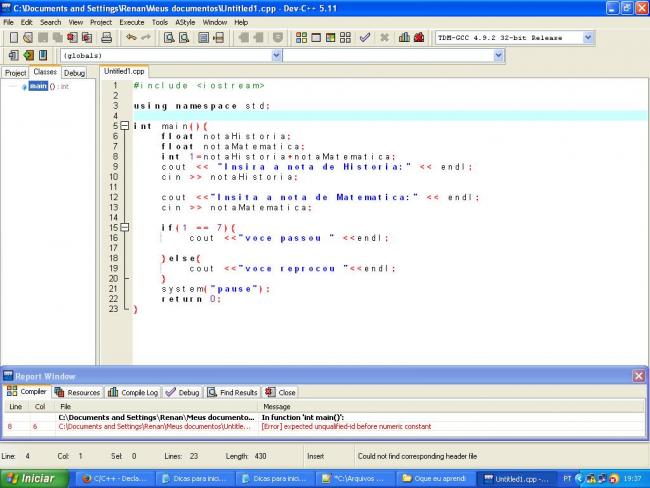Click the checkmark Debug icon
Image resolution: width=650 pixels, height=488 pixels.
pos(365,38)
